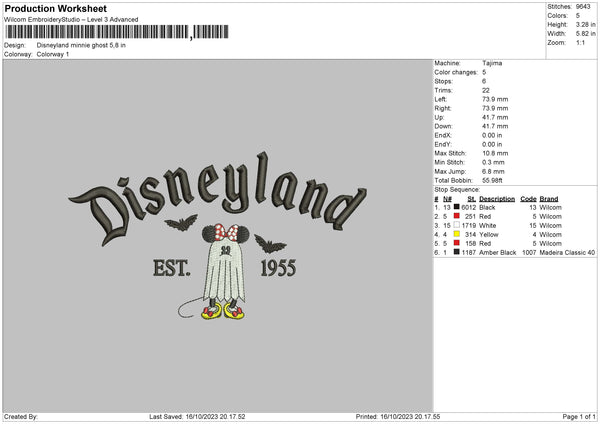Viewport: 600px width, 424px height.
Task: Click the black swatch in stop row 1
Action: pyautogui.click(x=457, y=207)
